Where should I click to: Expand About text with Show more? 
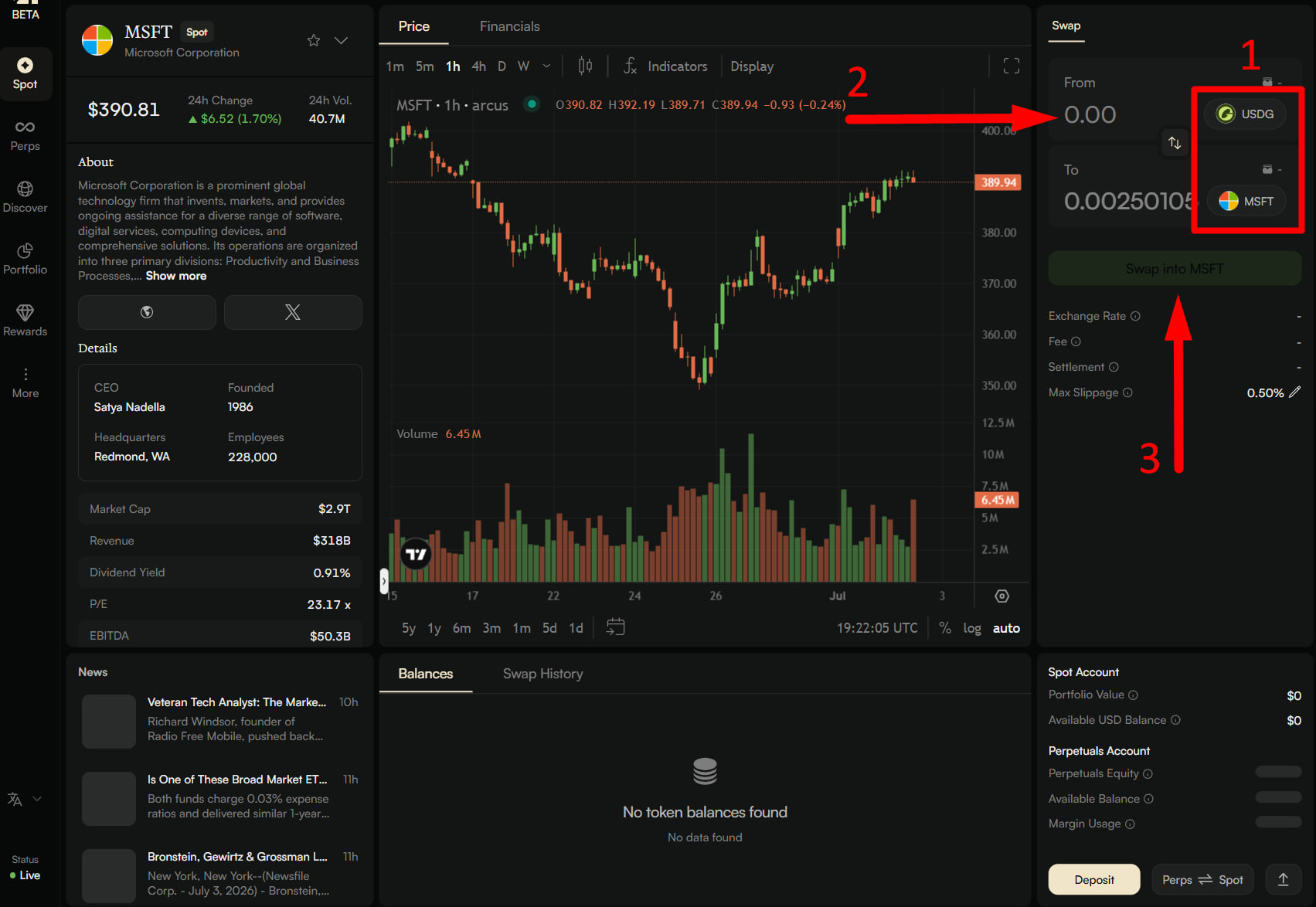point(176,276)
